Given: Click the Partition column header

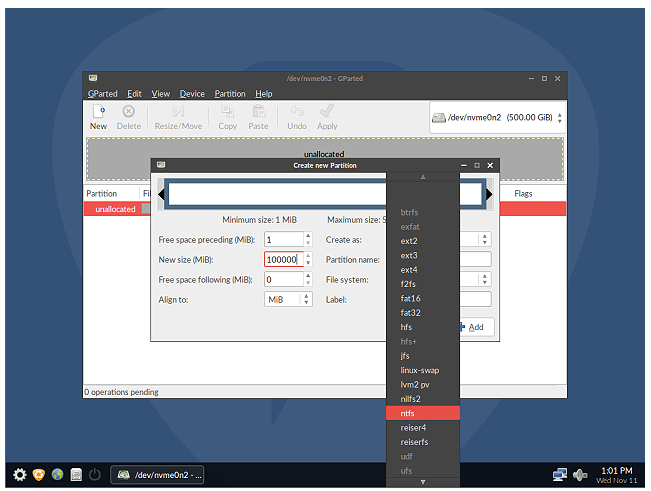Looking at the screenshot, I should (x=102, y=193).
